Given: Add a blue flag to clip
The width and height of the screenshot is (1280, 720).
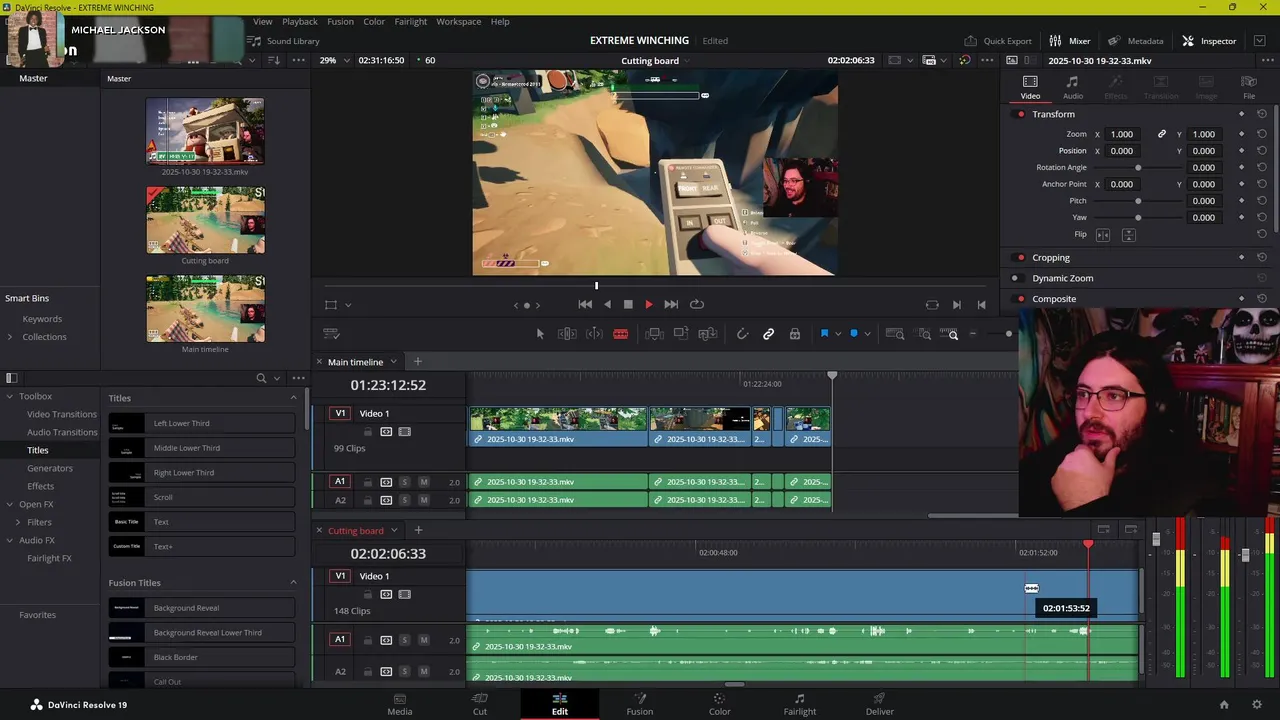Looking at the screenshot, I should point(825,334).
